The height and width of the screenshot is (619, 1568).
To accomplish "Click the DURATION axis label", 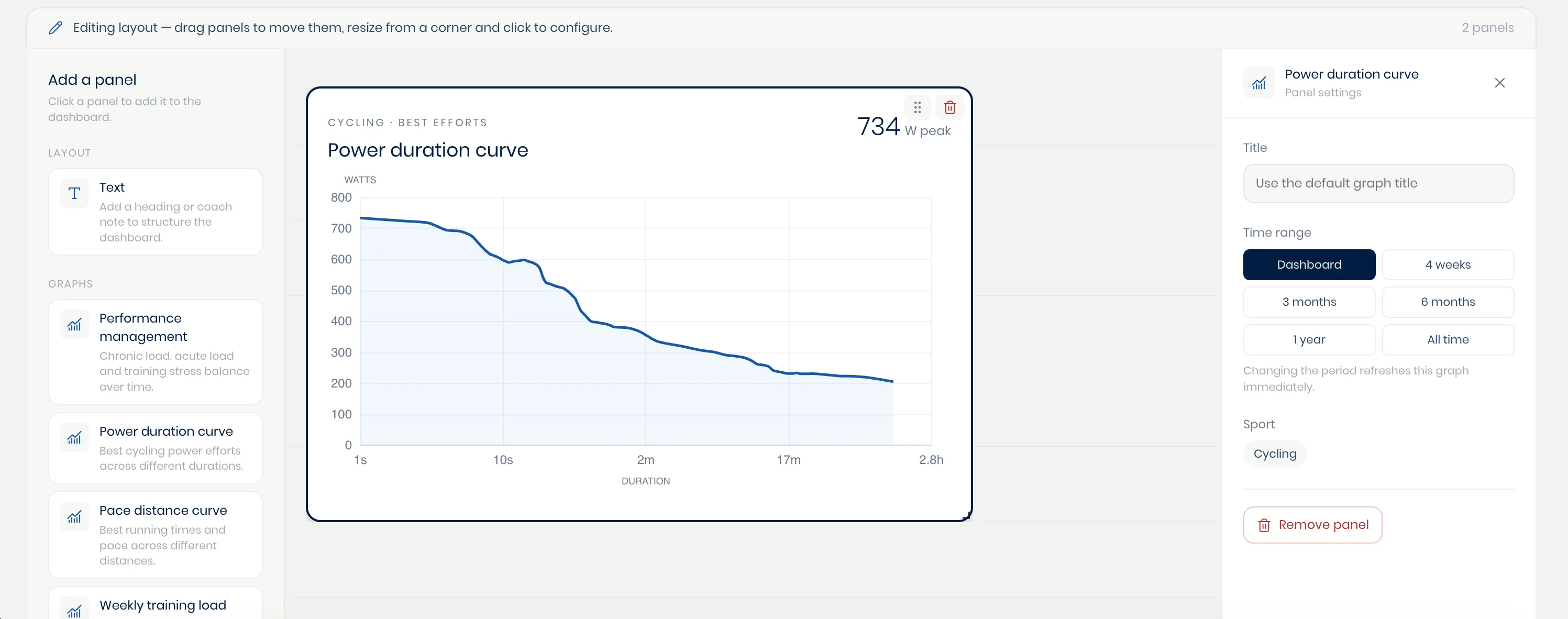I will 646,481.
